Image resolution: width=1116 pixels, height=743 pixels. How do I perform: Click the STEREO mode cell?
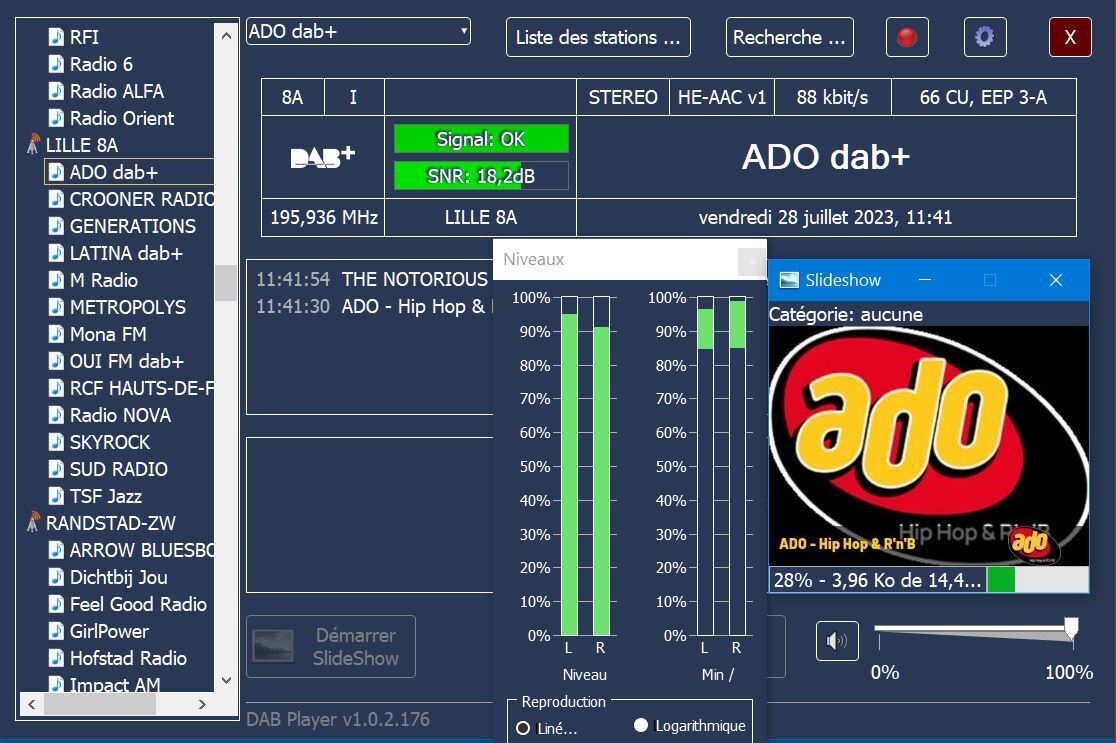click(x=623, y=97)
